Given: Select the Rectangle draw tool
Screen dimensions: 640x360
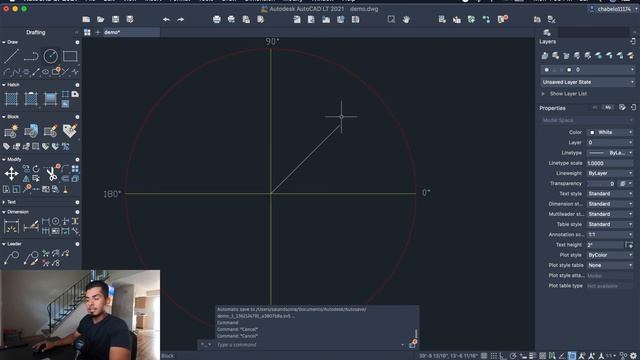Looking at the screenshot, I should [x=70, y=56].
